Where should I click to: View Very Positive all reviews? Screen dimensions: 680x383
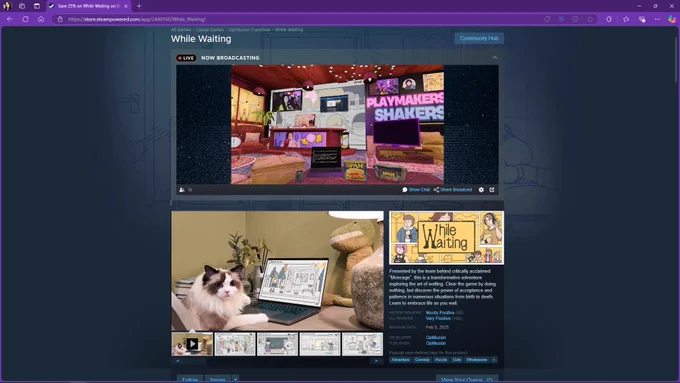tap(438, 318)
